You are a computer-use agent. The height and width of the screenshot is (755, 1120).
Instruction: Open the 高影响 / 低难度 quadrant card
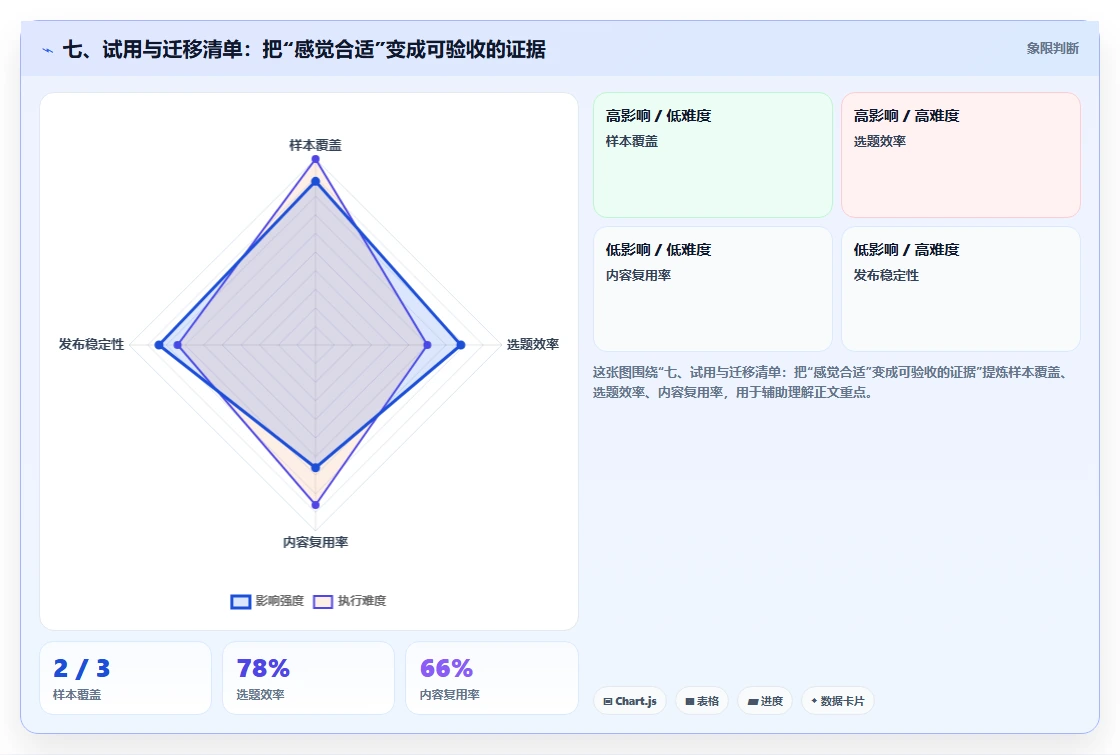pos(713,154)
